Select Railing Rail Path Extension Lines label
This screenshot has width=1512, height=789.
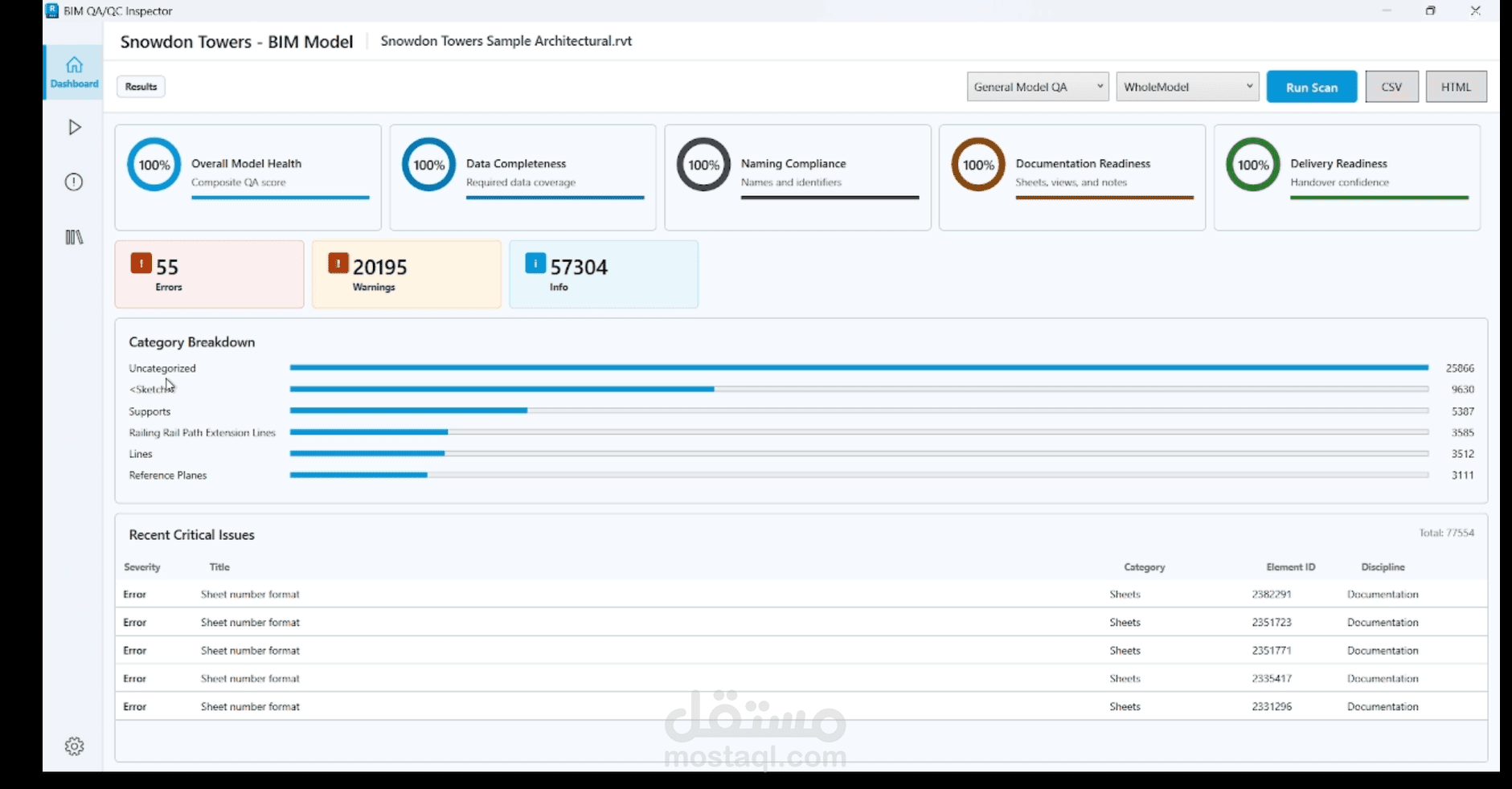[x=202, y=432]
